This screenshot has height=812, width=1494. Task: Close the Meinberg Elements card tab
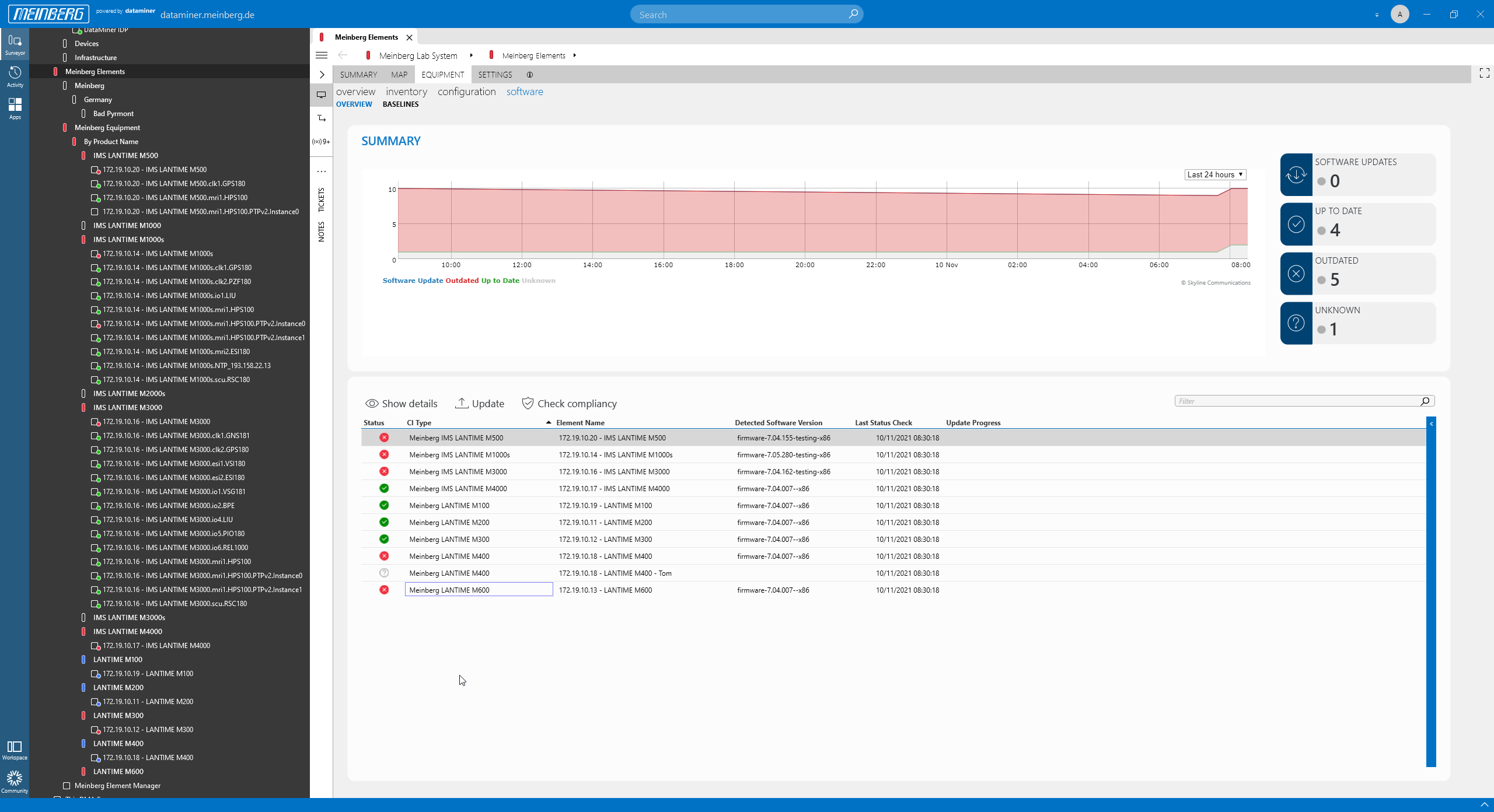point(409,37)
